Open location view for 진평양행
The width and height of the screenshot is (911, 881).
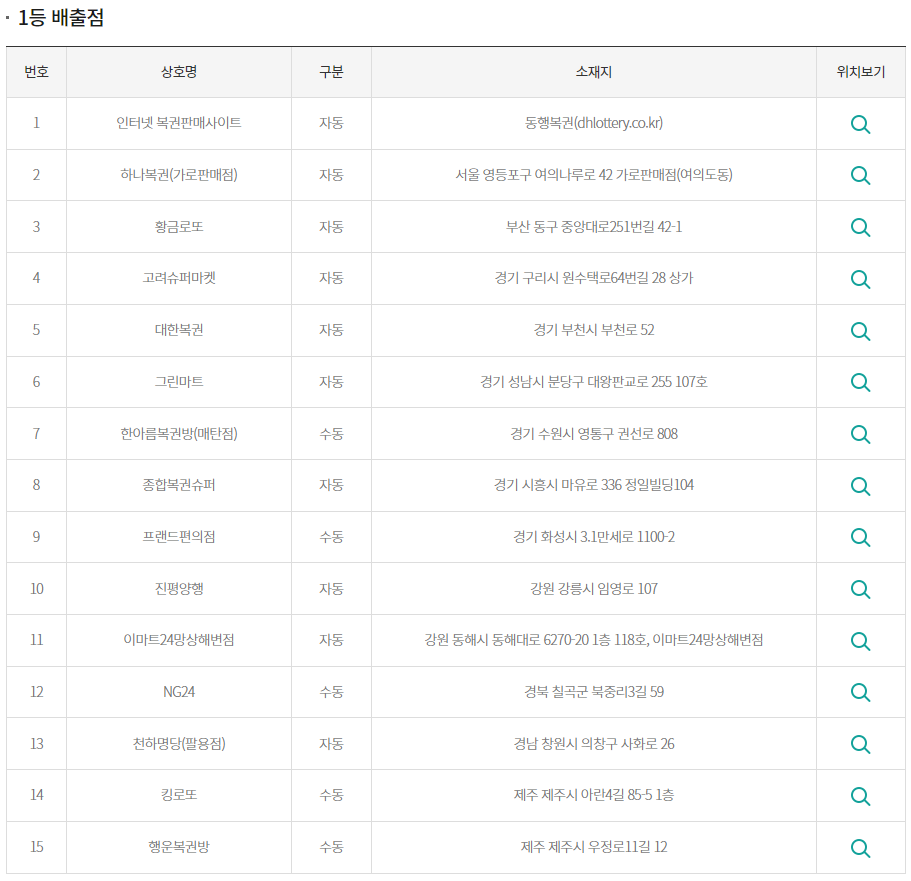[860, 589]
